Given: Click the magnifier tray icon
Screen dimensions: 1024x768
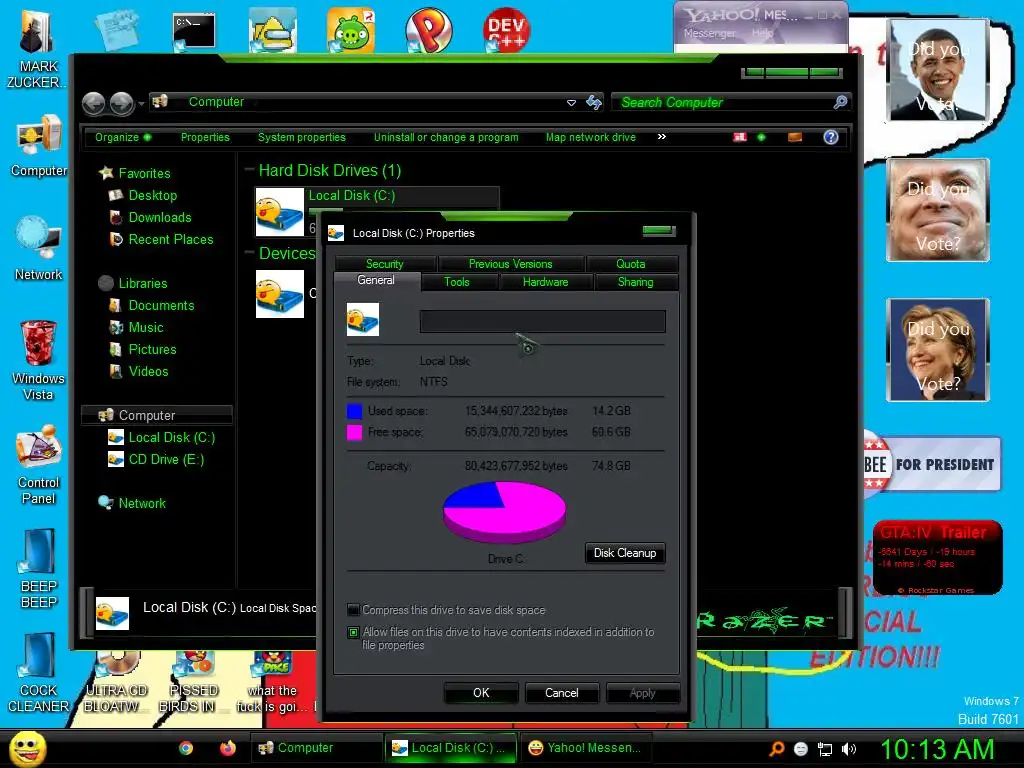Looking at the screenshot, I should (776, 749).
